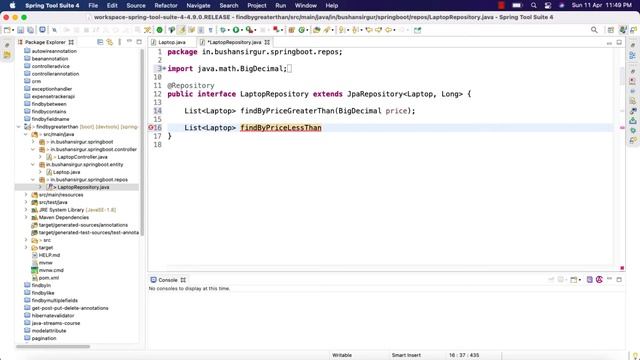640x360 pixels.
Task: Collapse the src/main/java folder
Action: pos(26,134)
